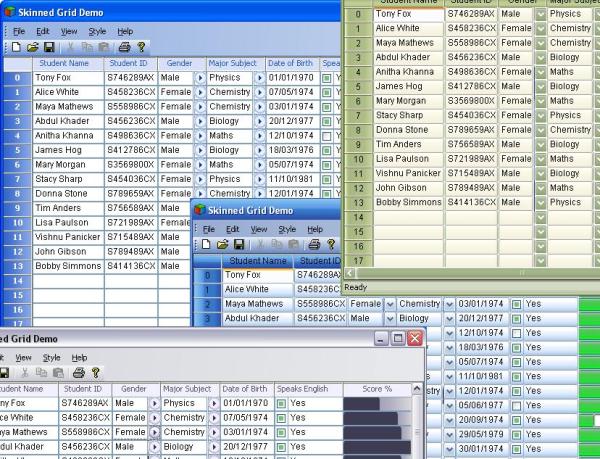Viewport: 600px width, 459px height.
Task: Click Help question mark in bottom silver window
Action: click(96, 373)
